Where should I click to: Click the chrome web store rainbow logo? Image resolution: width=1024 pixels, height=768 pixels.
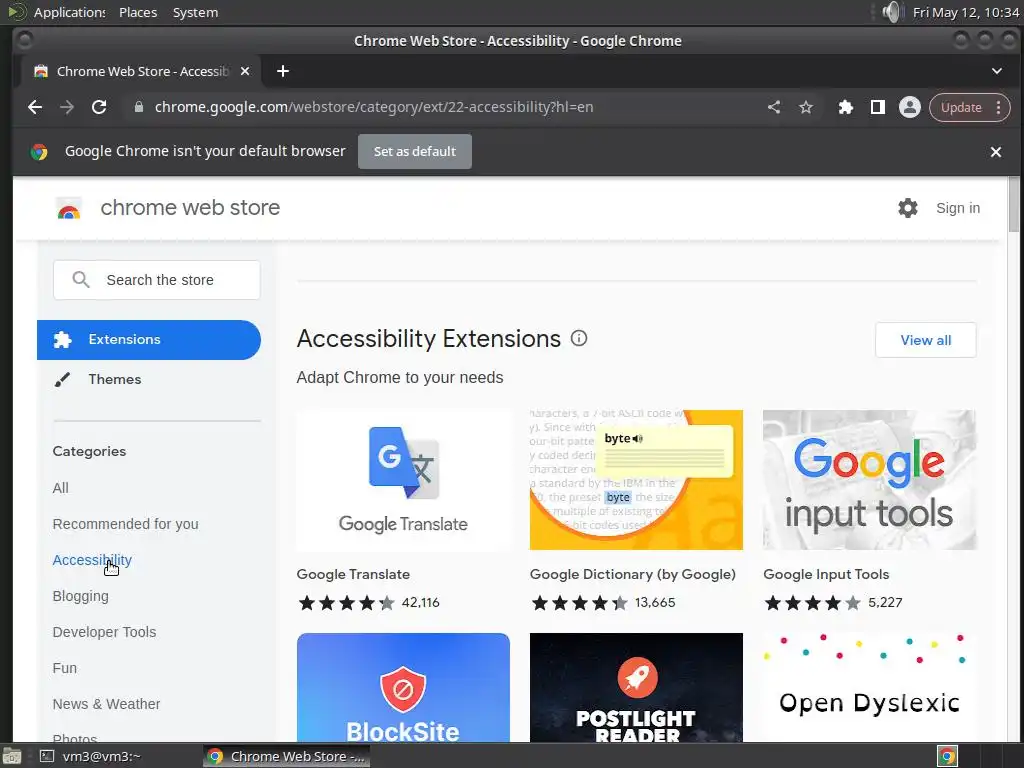pyautogui.click(x=69, y=208)
